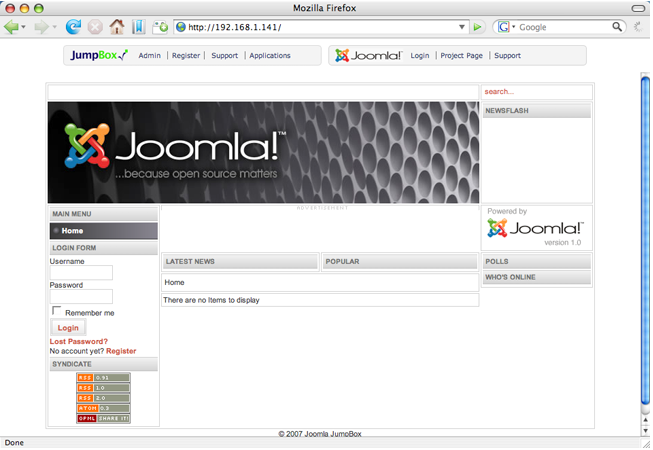The height and width of the screenshot is (450, 653).
Task: Open the JumpBox Support link
Action: [x=224, y=55]
